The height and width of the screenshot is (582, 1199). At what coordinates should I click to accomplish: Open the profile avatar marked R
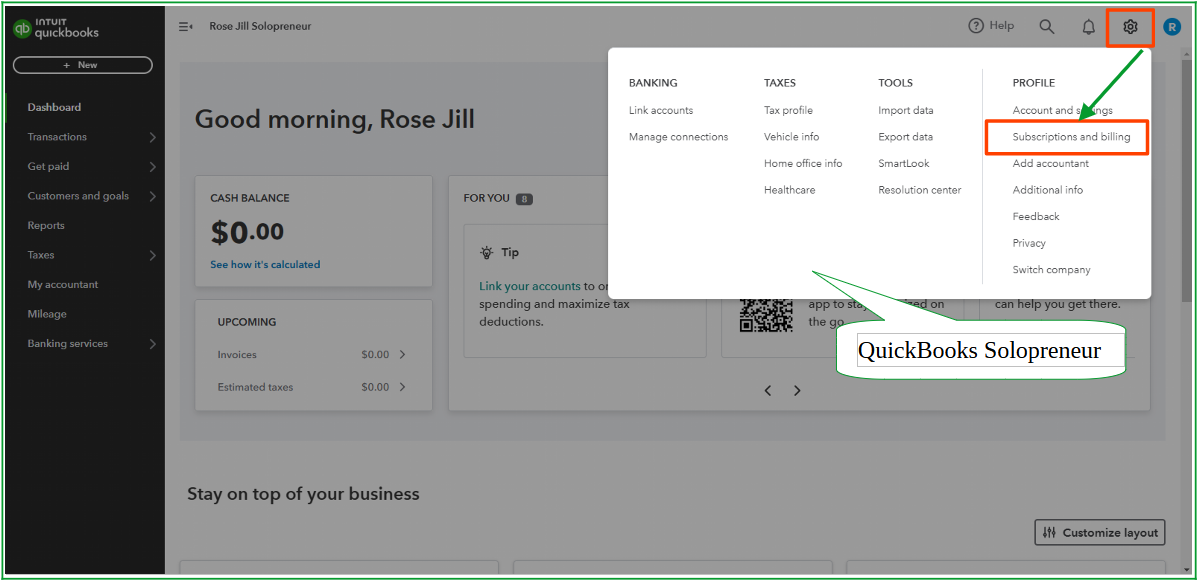click(1172, 26)
